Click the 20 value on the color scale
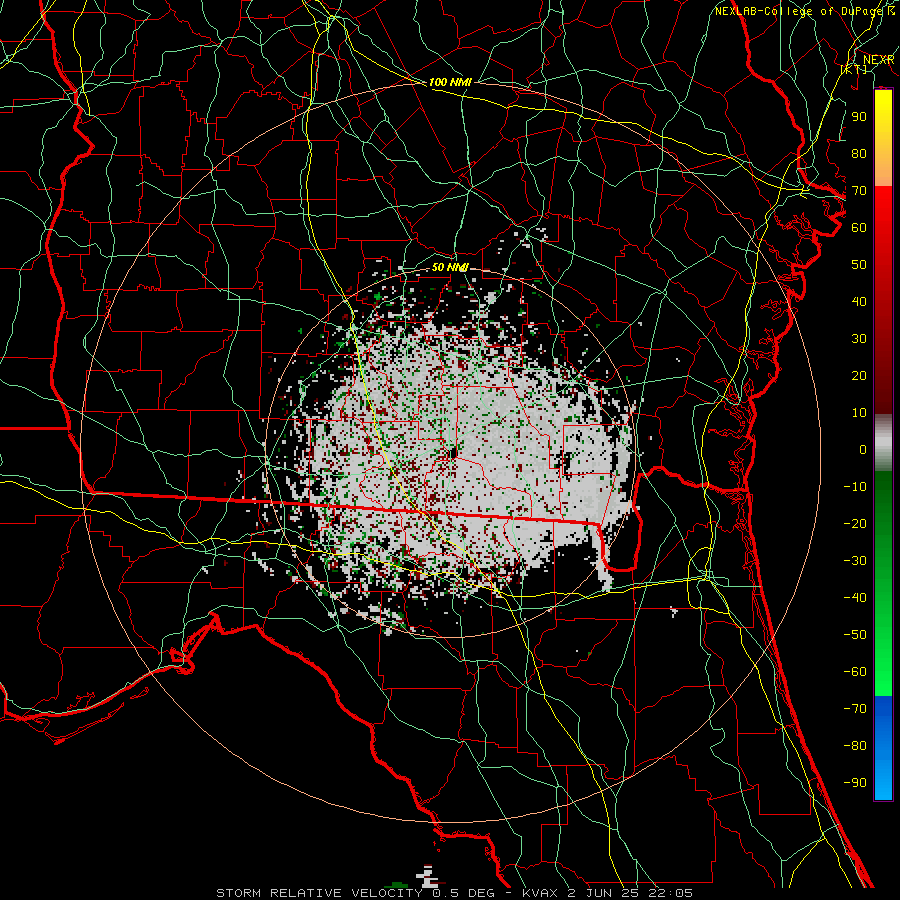This screenshot has width=900, height=900. tap(859, 375)
